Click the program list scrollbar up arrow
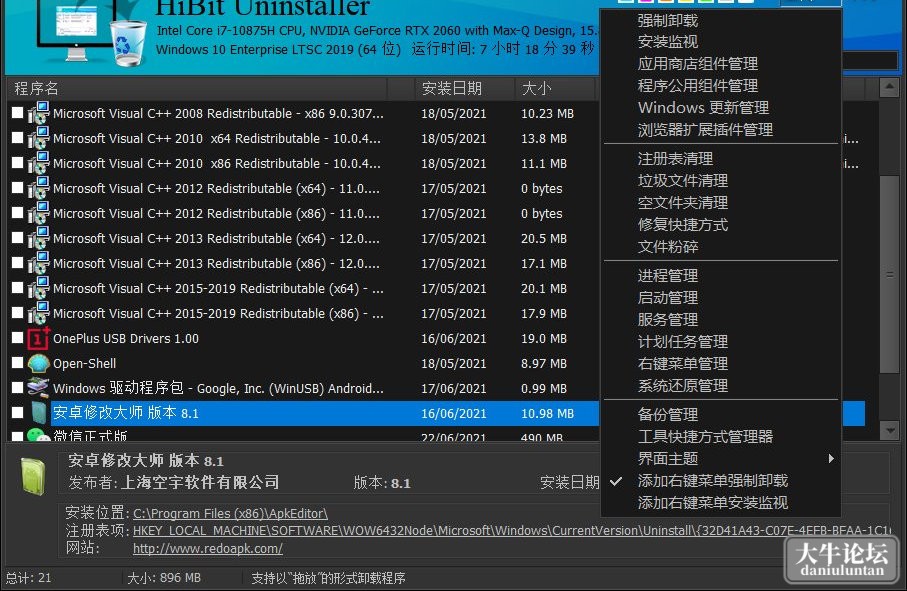Image resolution: width=907 pixels, height=591 pixels. point(888,88)
